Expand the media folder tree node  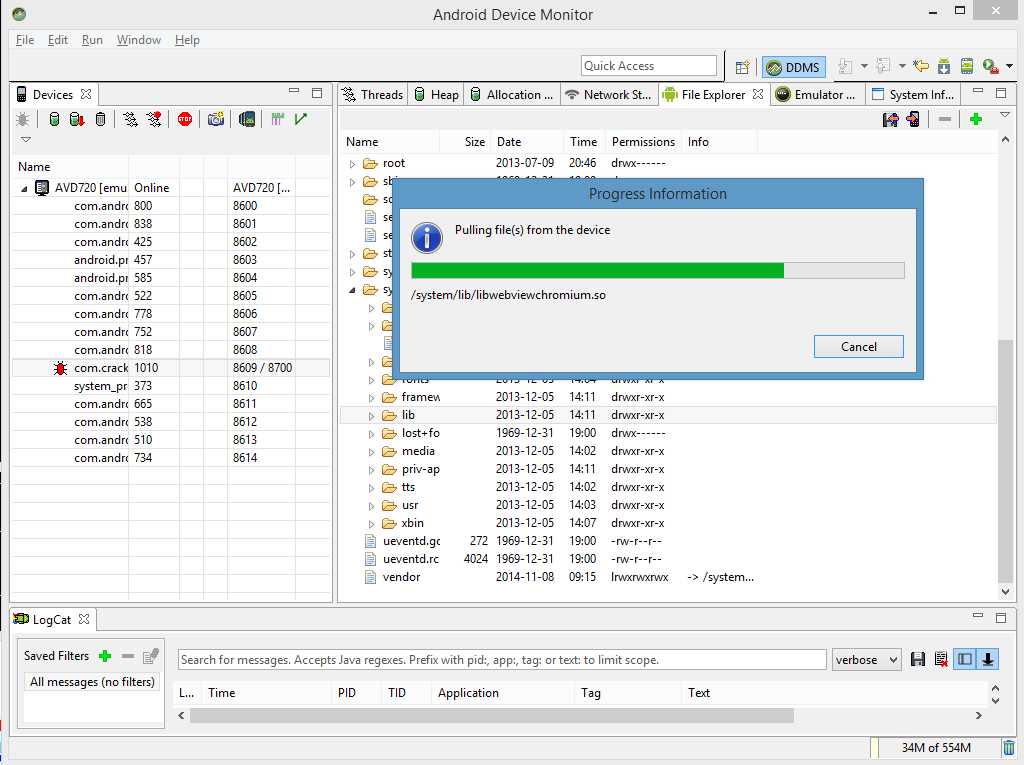372,451
